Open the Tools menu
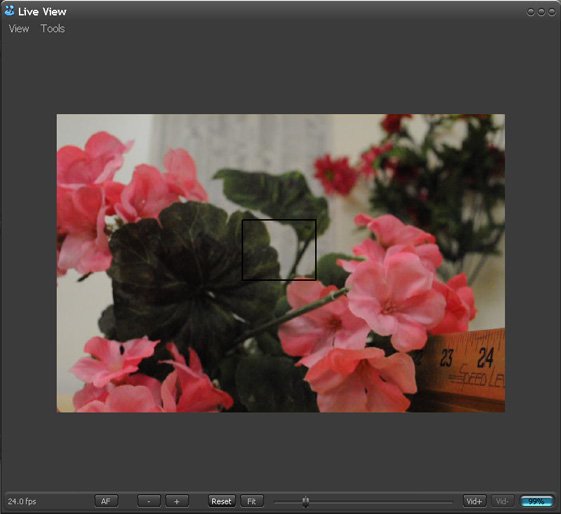This screenshot has height=514, width=561. point(53,29)
